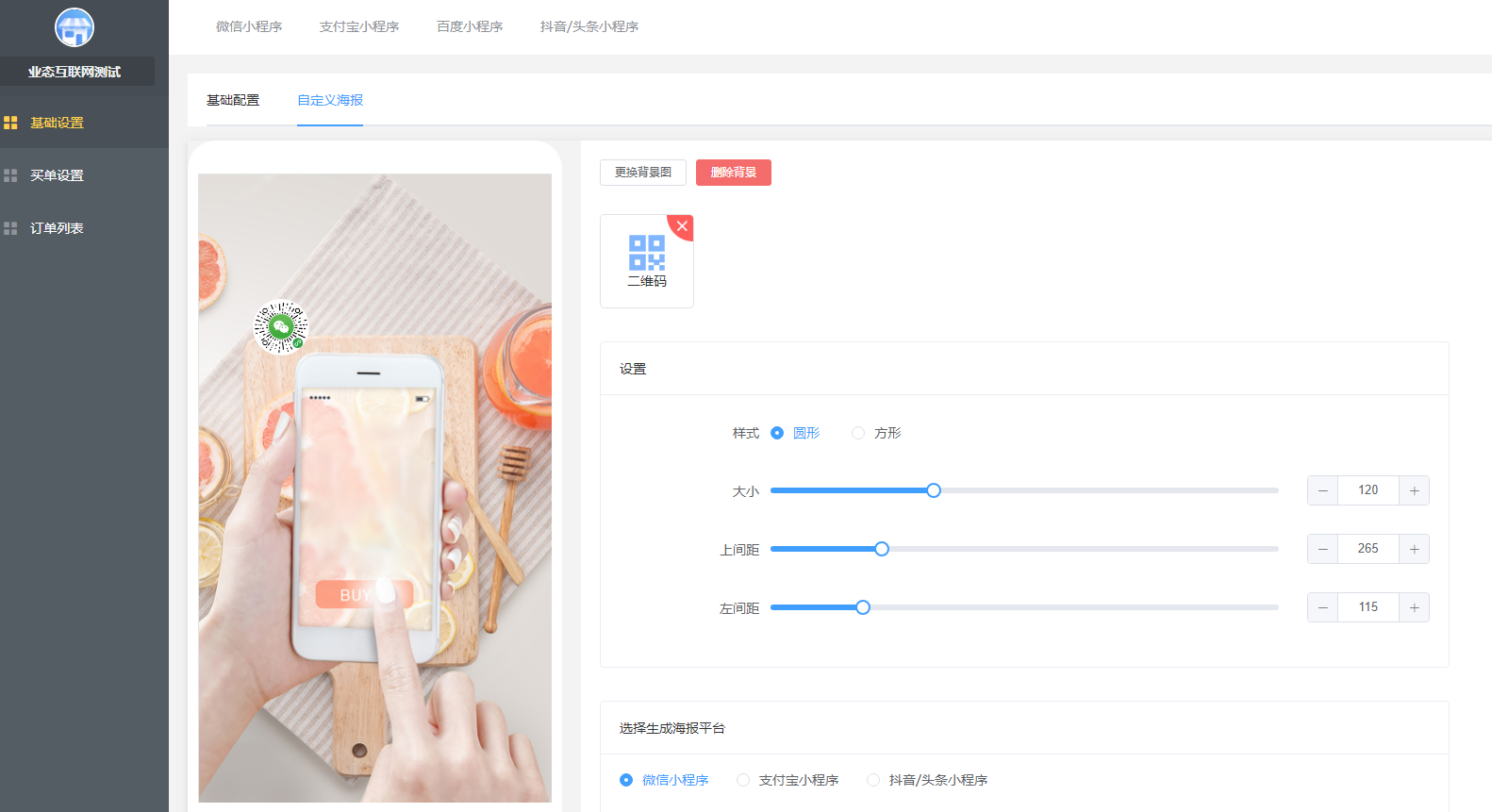Viewport: 1492px width, 812px height.
Task: Switch to 支付宝小程序 top tab
Action: coord(359,26)
